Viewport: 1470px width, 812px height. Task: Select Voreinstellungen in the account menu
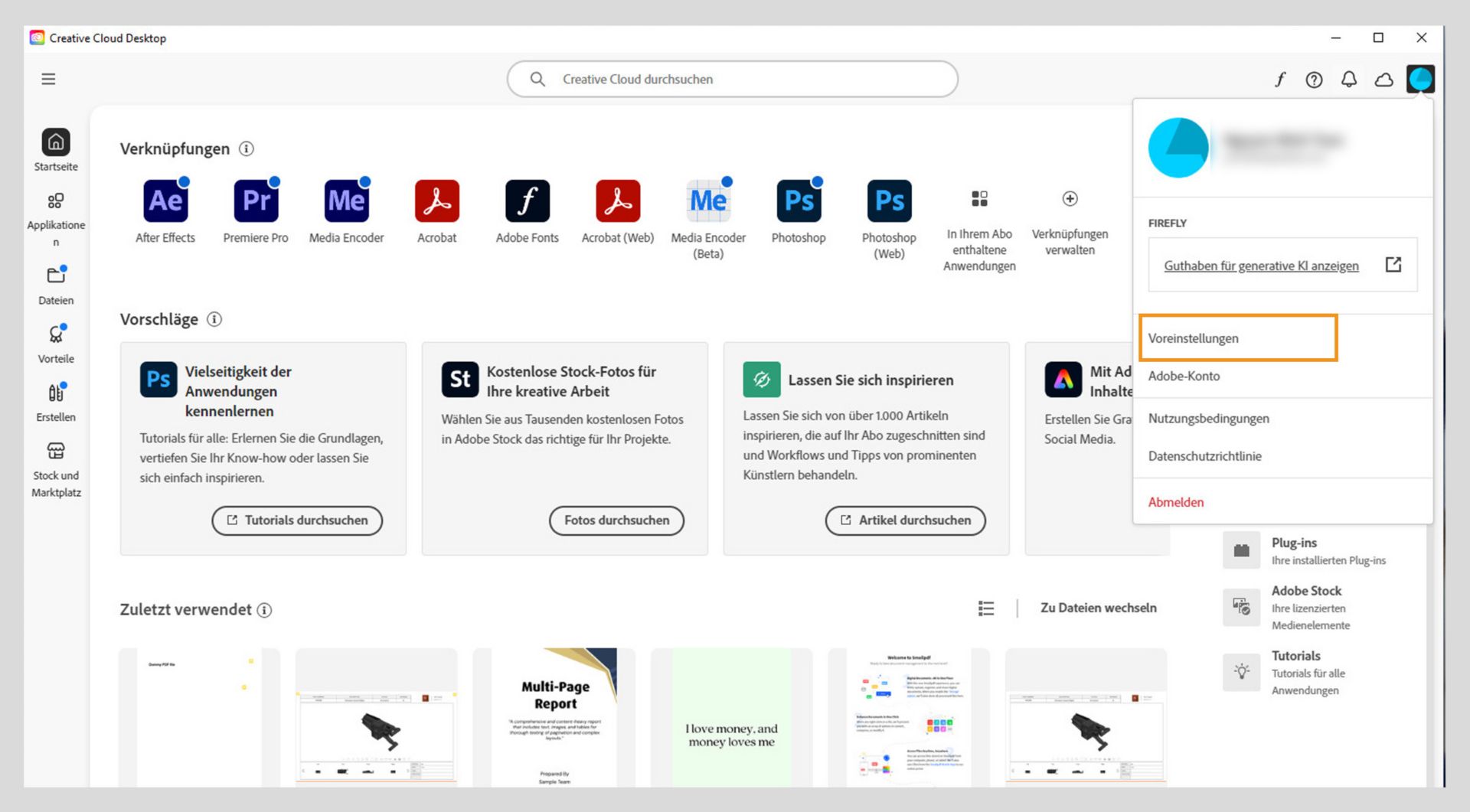pyautogui.click(x=1237, y=338)
